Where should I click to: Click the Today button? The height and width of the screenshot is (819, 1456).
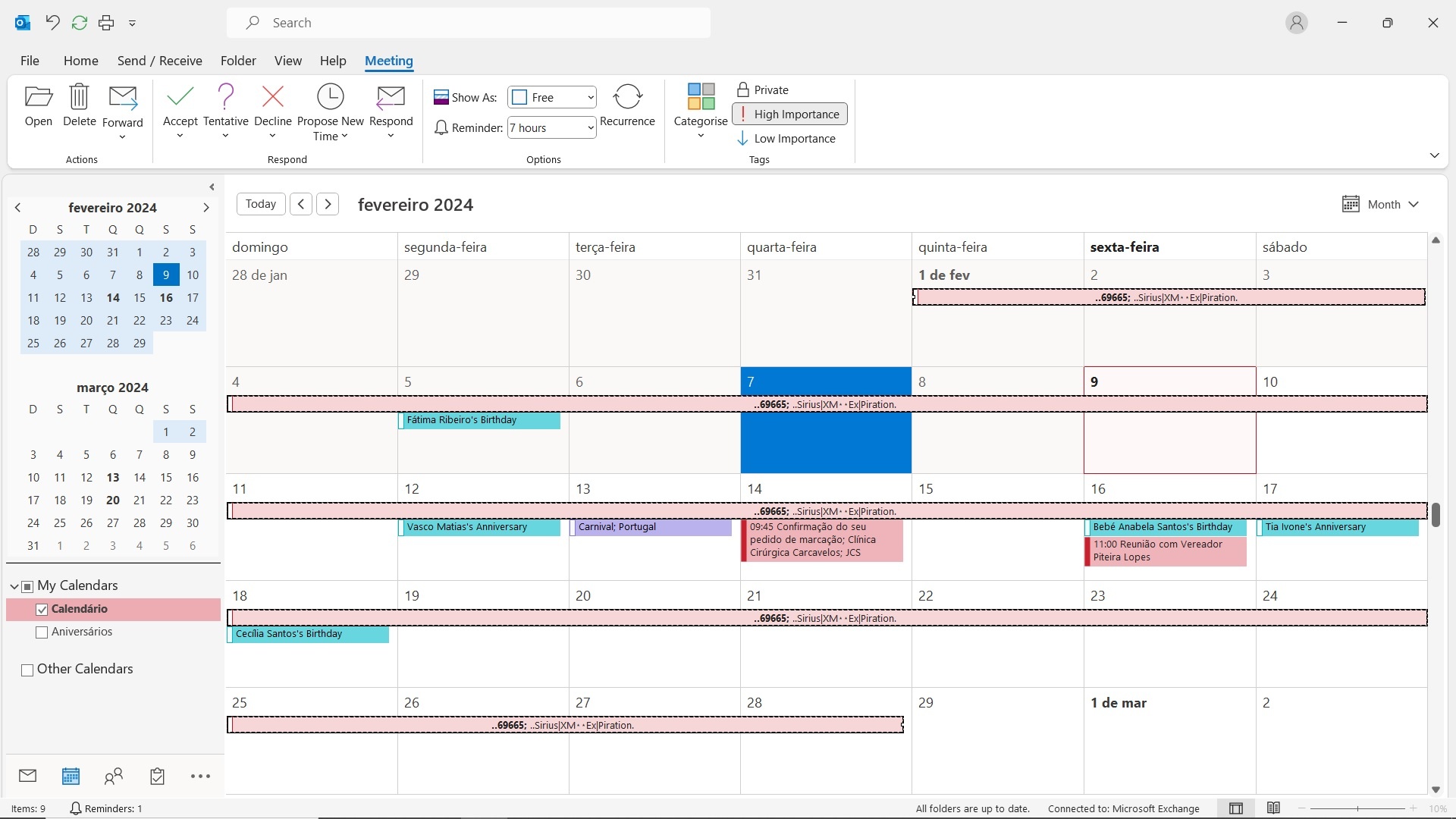[260, 203]
